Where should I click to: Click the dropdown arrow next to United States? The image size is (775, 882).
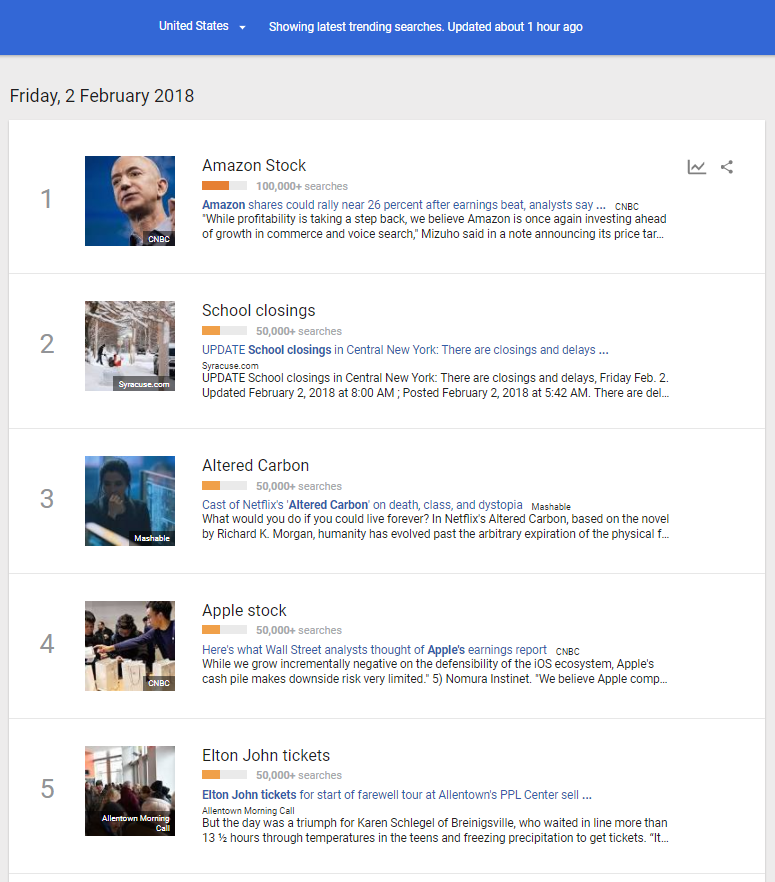point(243,27)
